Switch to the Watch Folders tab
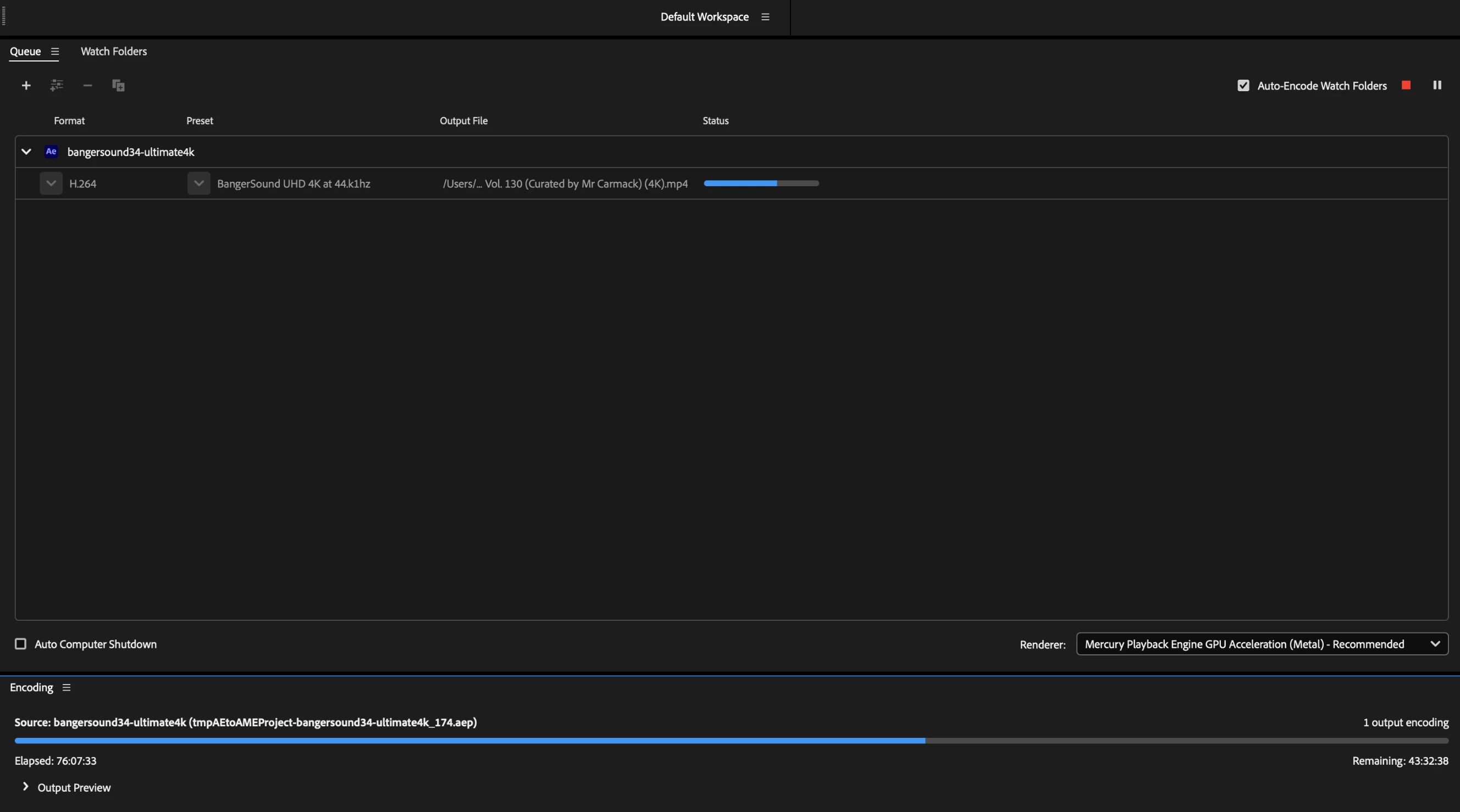 [114, 52]
